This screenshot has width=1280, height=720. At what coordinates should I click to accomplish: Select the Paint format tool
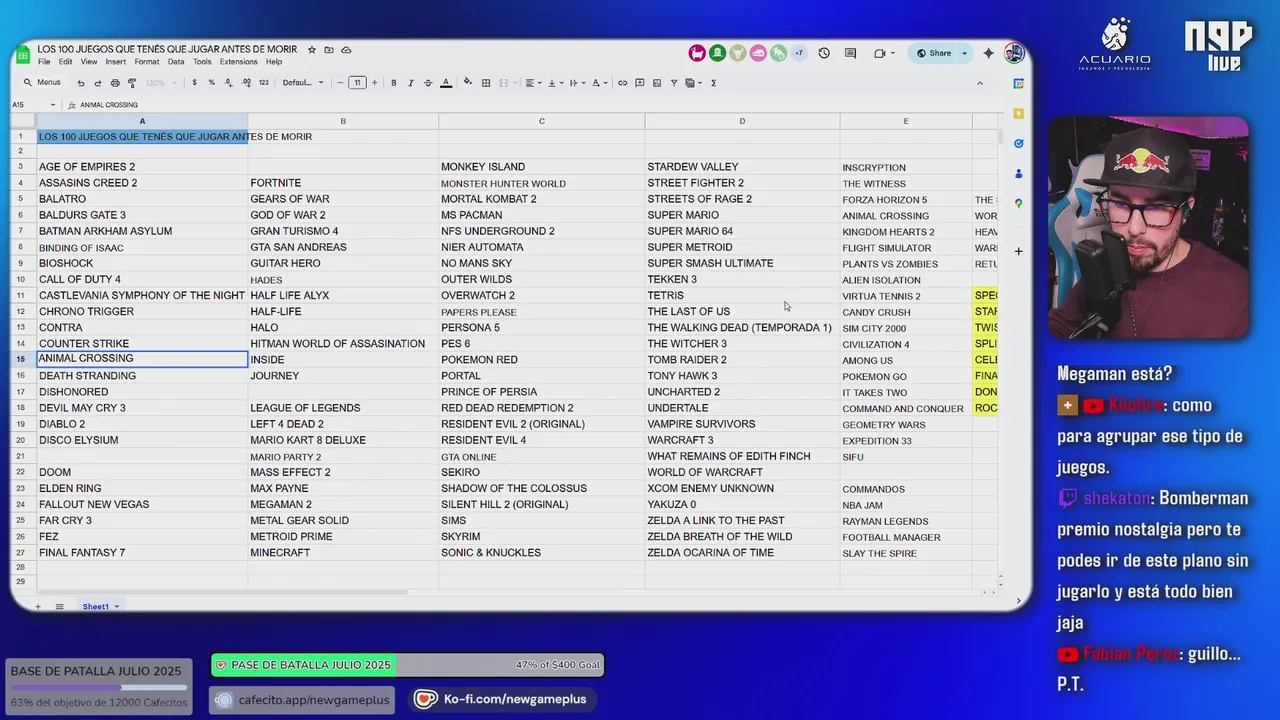(131, 83)
